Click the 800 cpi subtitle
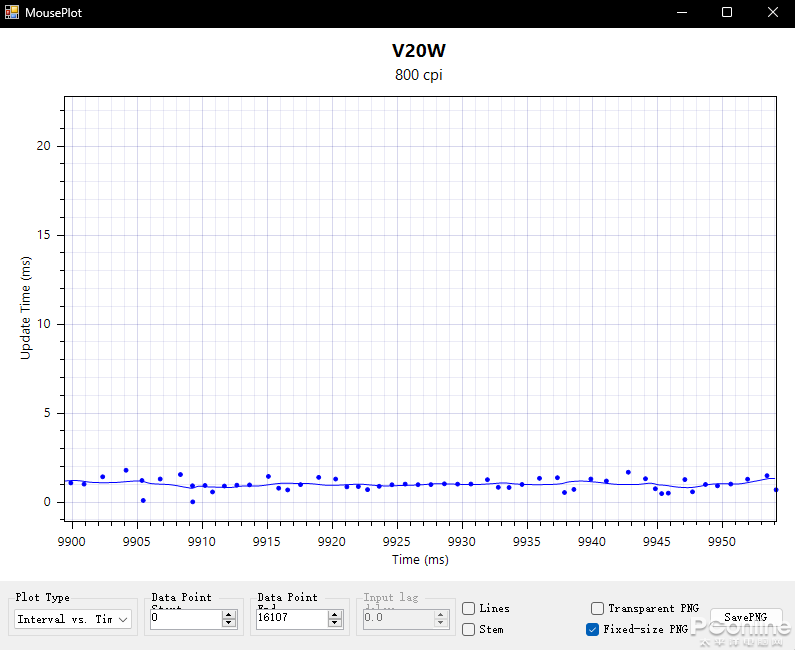The width and height of the screenshot is (795, 650). [x=419, y=75]
